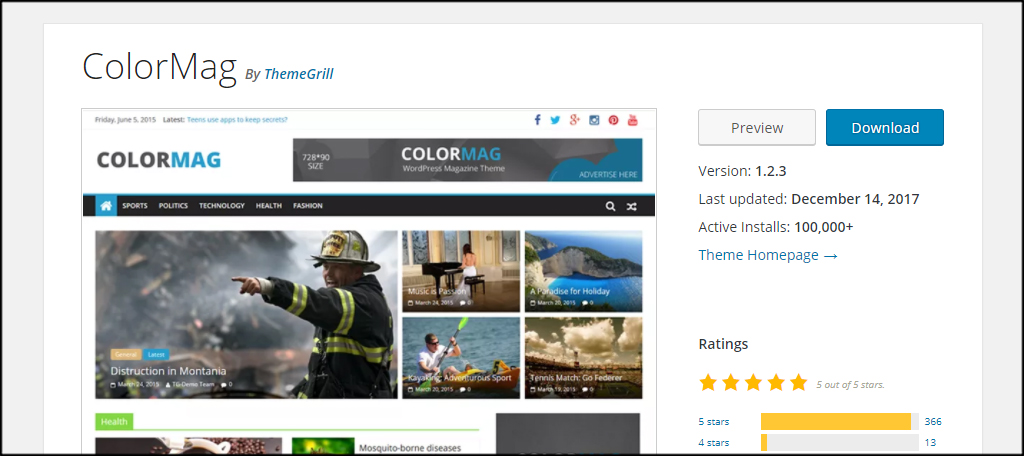Click the Instagram icon in header
The width and height of the screenshot is (1024, 456).
594,120
